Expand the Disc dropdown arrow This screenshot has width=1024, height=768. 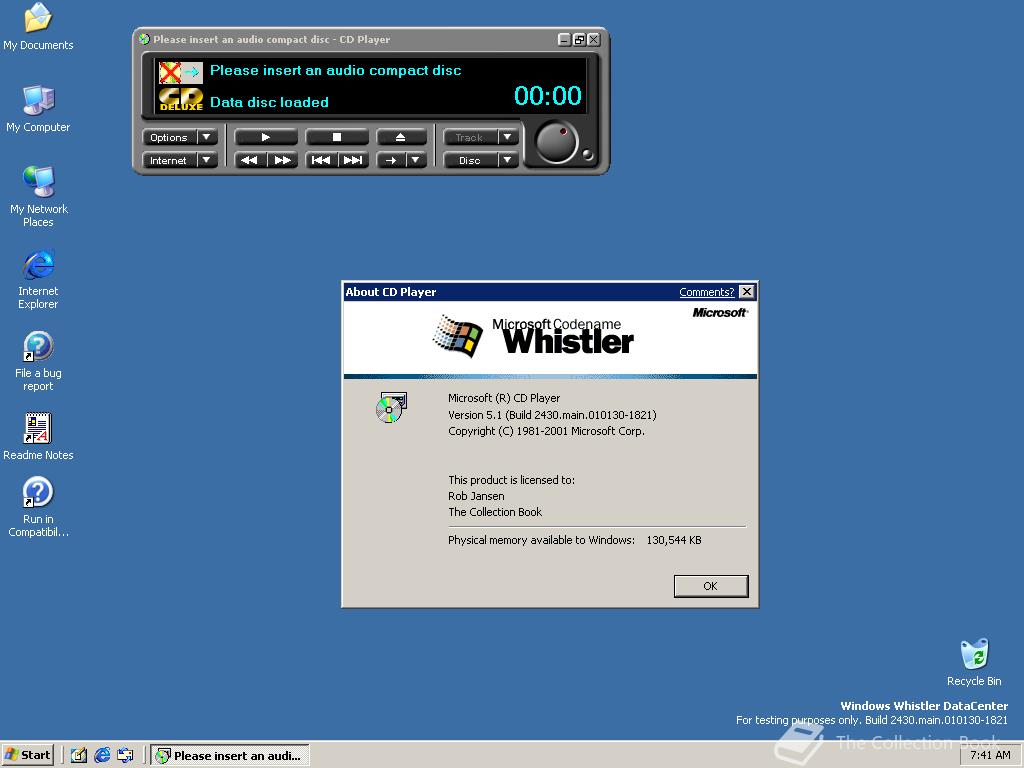tap(507, 160)
